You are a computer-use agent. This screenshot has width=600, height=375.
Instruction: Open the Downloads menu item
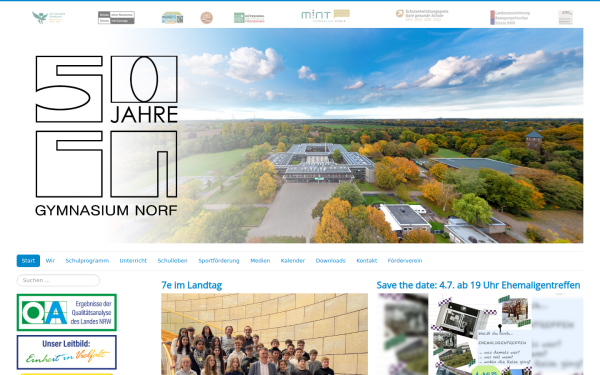coord(331,261)
